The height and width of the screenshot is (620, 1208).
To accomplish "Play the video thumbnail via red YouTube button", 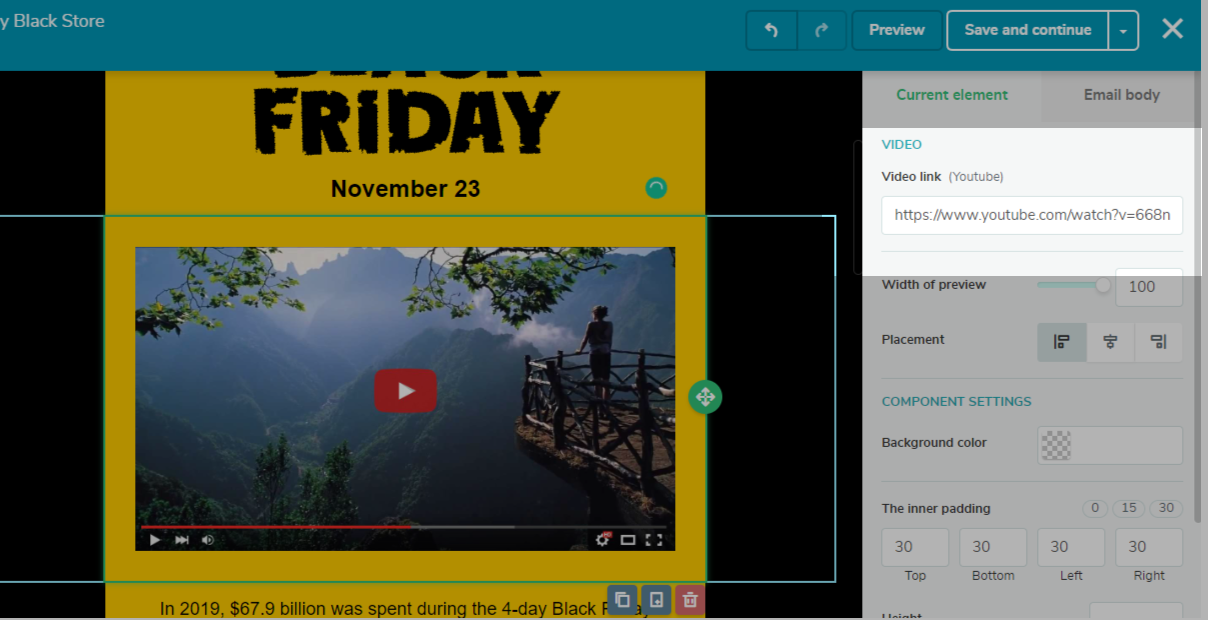I will [x=405, y=391].
